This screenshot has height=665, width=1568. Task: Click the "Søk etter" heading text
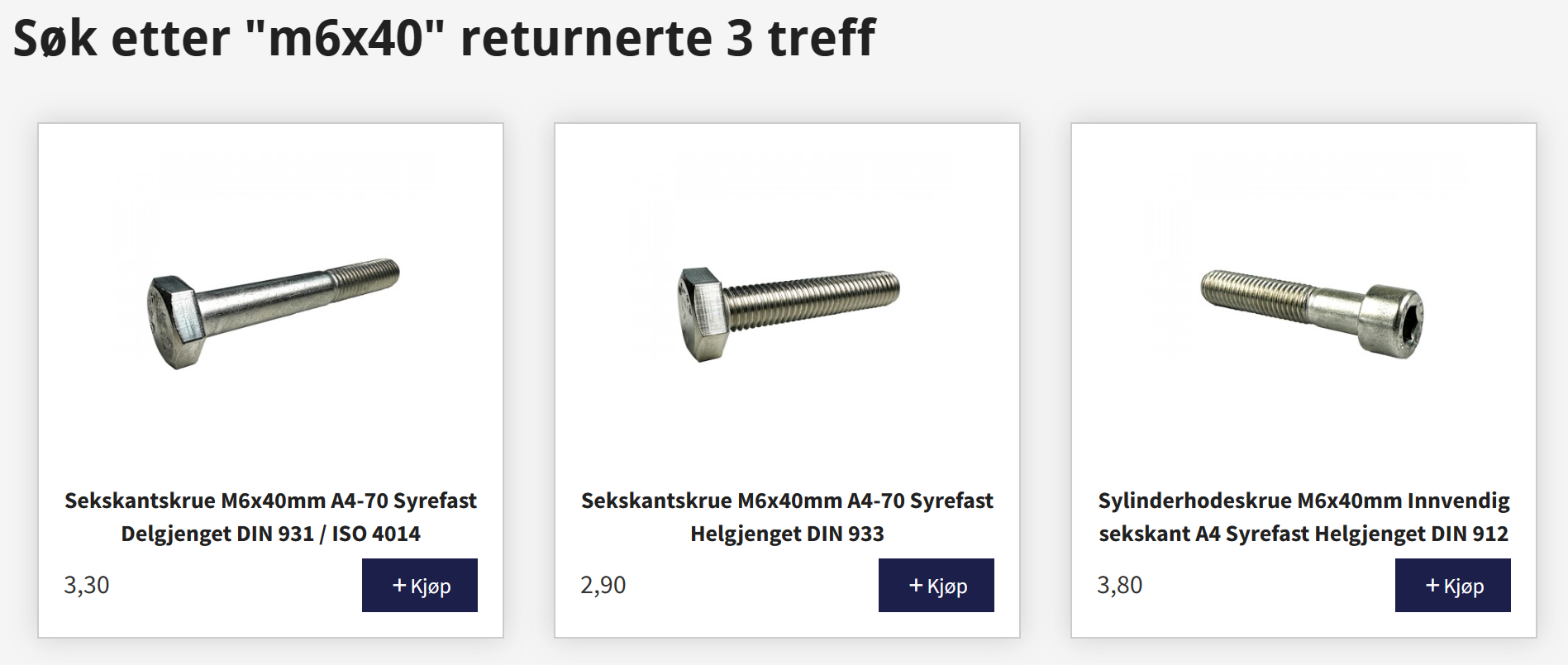122,39
